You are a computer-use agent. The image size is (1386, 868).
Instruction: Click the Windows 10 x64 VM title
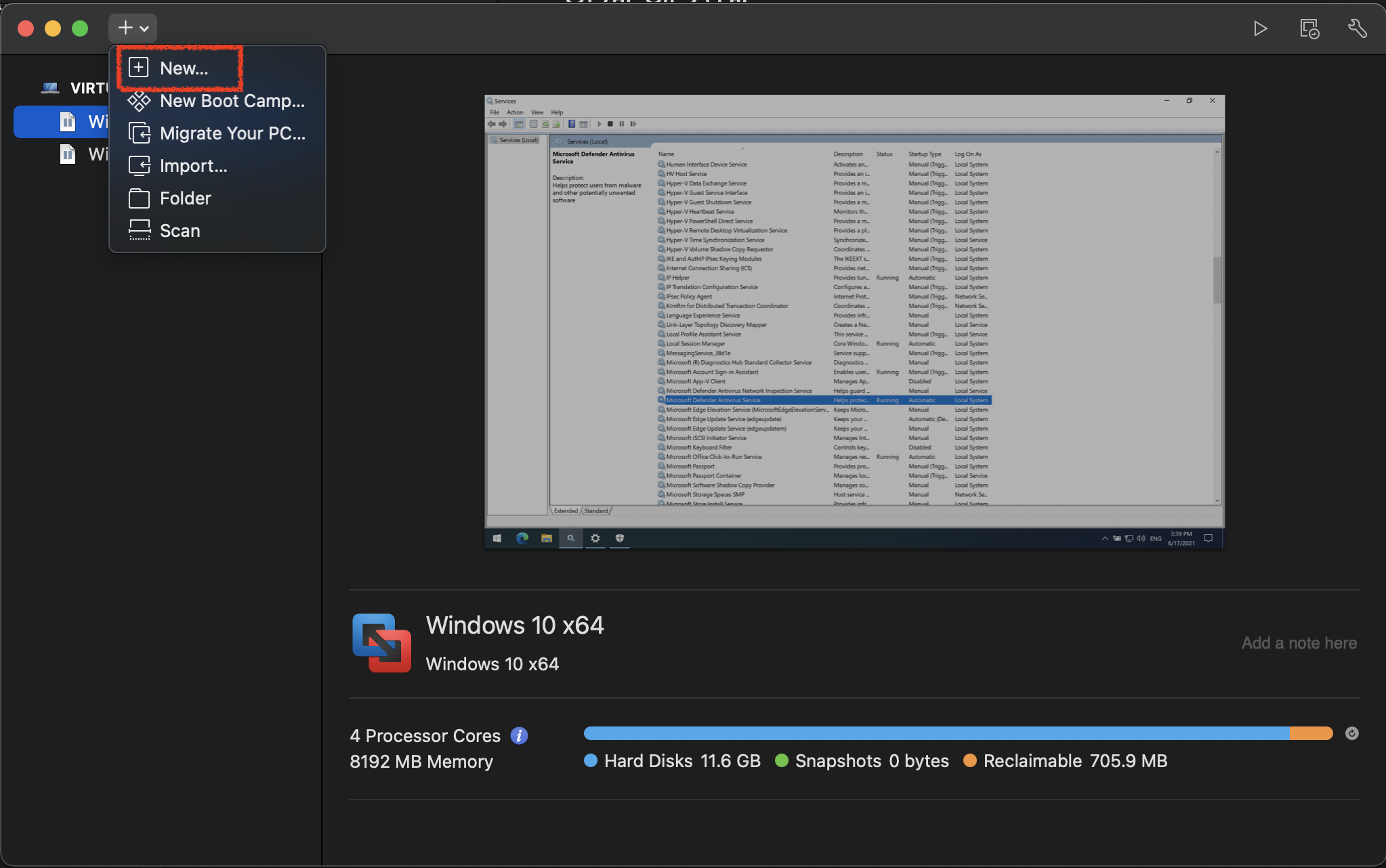[x=514, y=625]
